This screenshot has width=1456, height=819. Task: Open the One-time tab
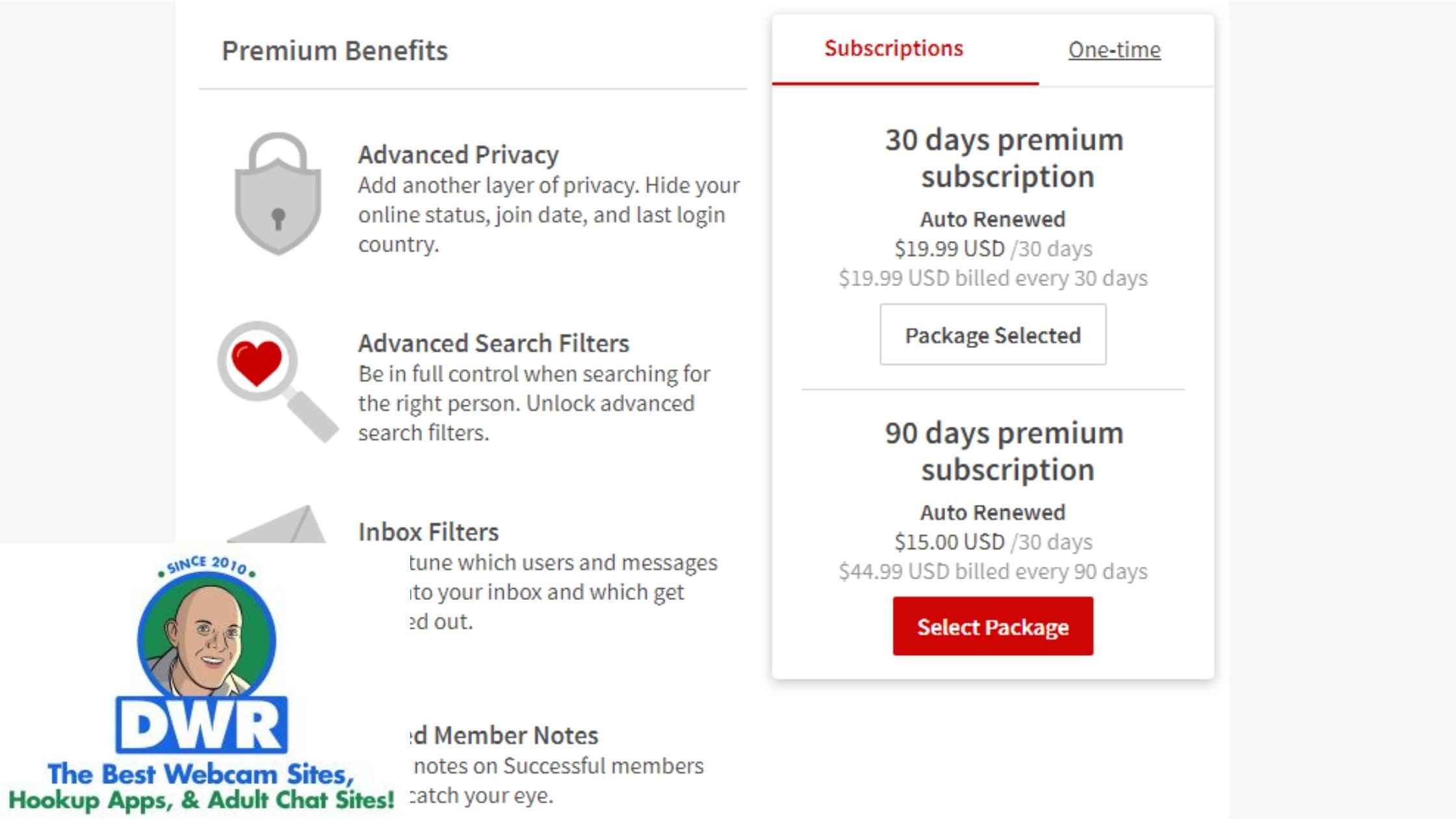pyautogui.click(x=1114, y=50)
